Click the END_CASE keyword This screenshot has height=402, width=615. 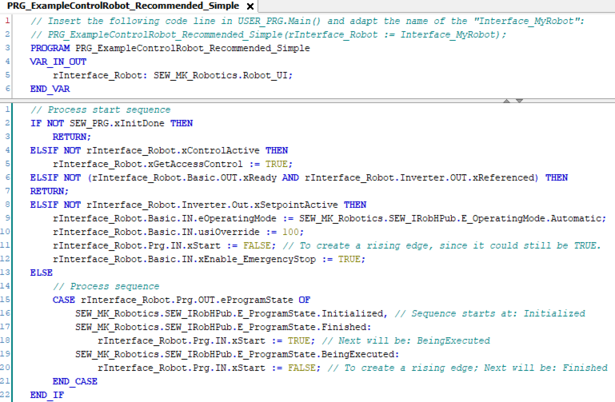(75, 381)
